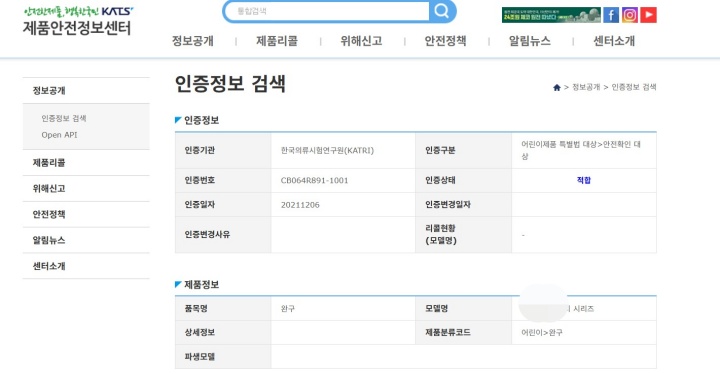Click the green promotional banner

pyautogui.click(x=551, y=15)
